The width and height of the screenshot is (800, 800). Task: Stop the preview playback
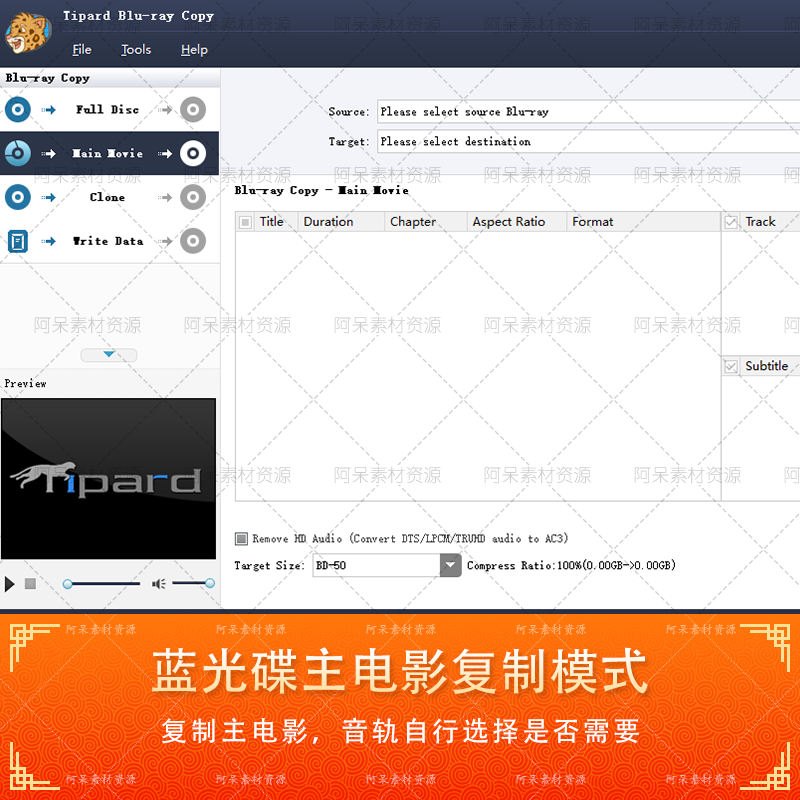(x=30, y=583)
